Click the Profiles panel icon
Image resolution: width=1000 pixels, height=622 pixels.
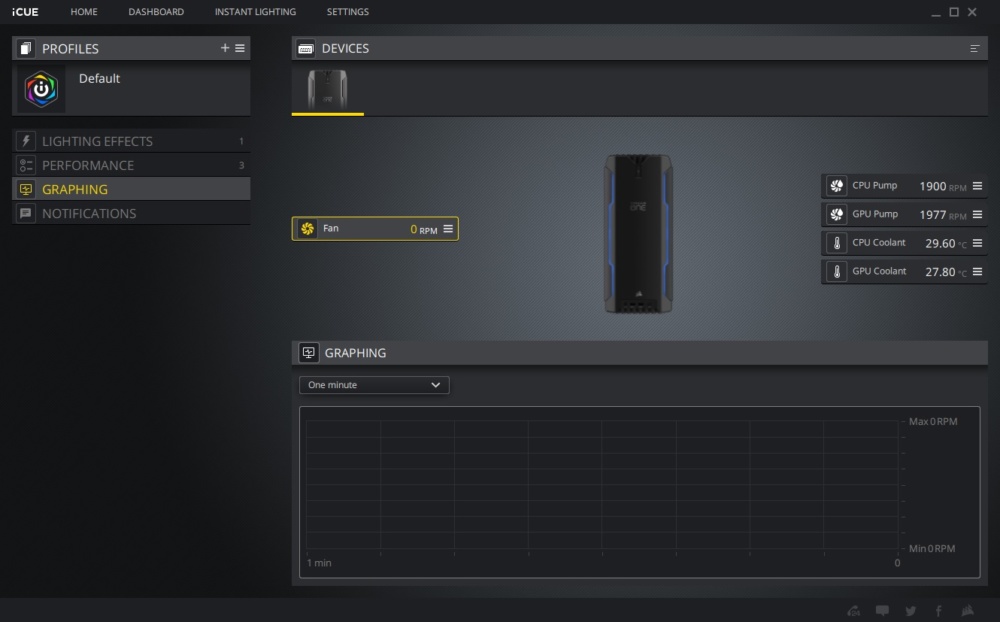click(x=26, y=48)
